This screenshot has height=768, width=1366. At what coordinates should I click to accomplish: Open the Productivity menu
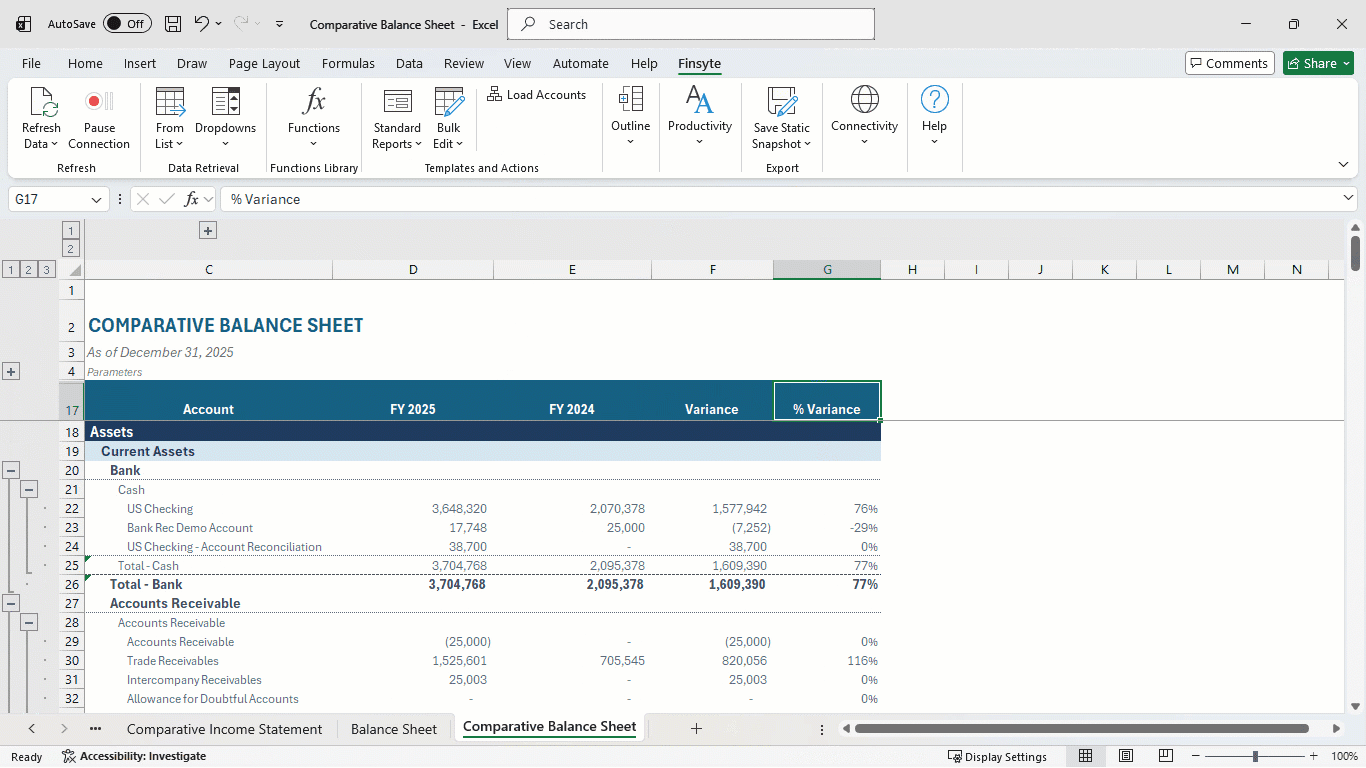(700, 117)
